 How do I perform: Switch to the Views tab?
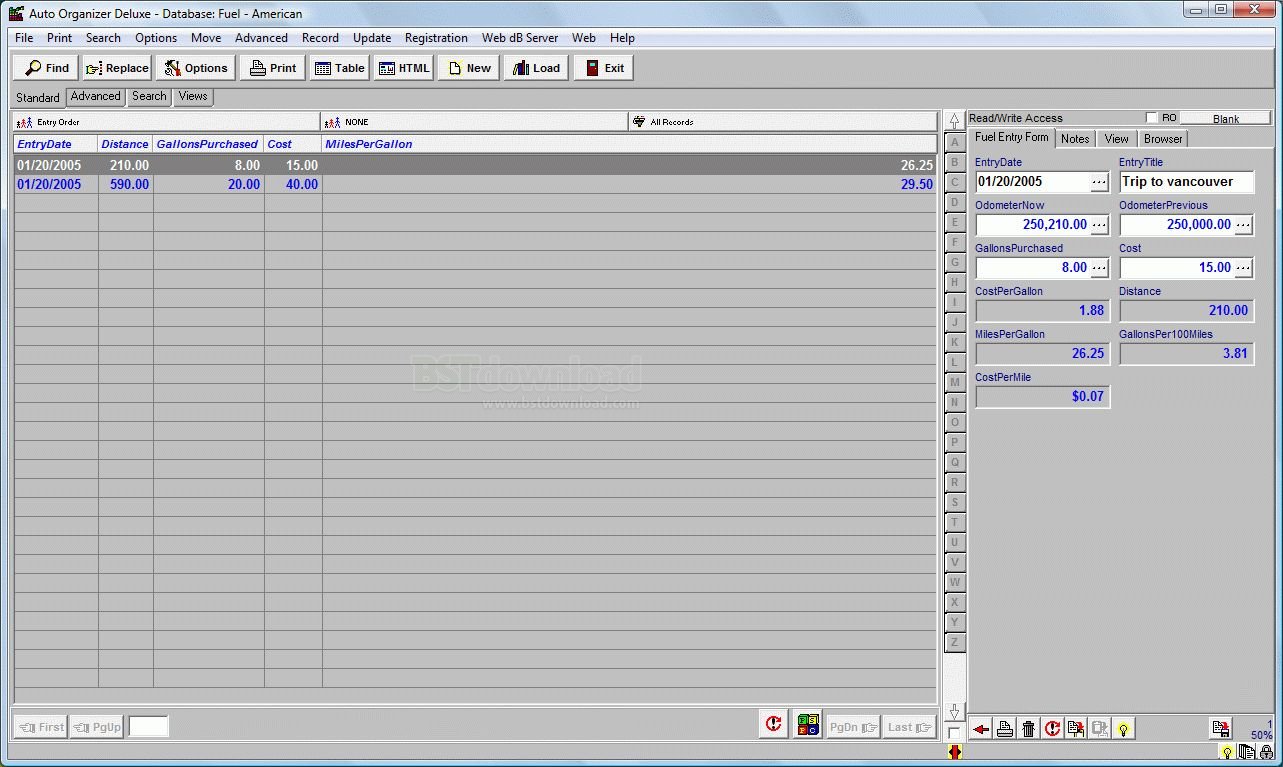[193, 97]
